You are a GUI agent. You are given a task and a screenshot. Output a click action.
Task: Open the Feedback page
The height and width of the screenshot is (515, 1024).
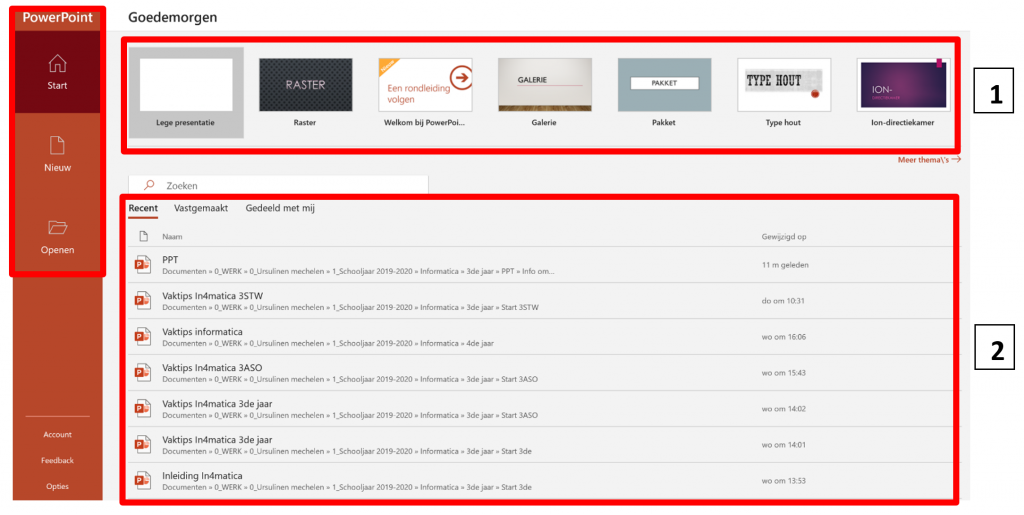tap(57, 460)
